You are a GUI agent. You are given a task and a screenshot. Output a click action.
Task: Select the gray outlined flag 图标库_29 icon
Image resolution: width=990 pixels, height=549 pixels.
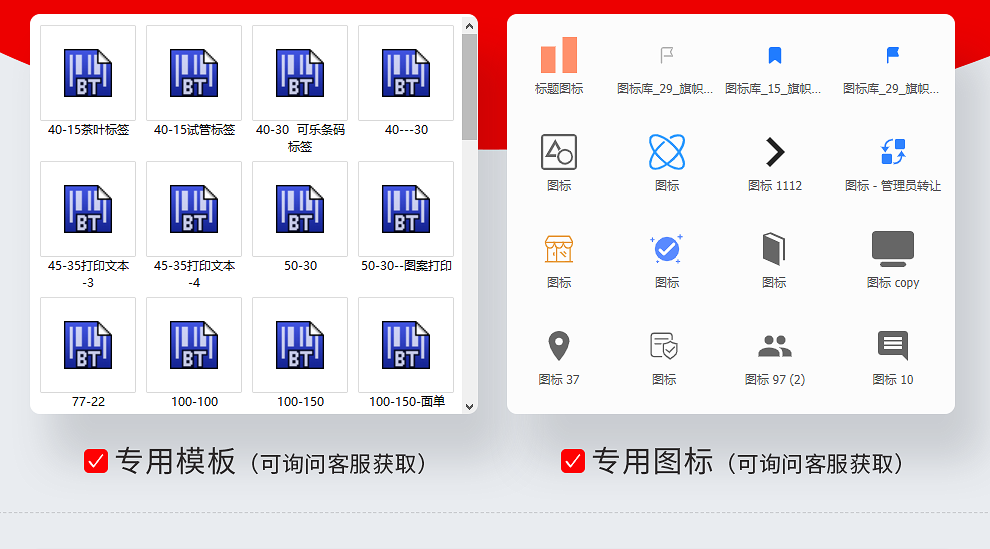click(x=667, y=55)
